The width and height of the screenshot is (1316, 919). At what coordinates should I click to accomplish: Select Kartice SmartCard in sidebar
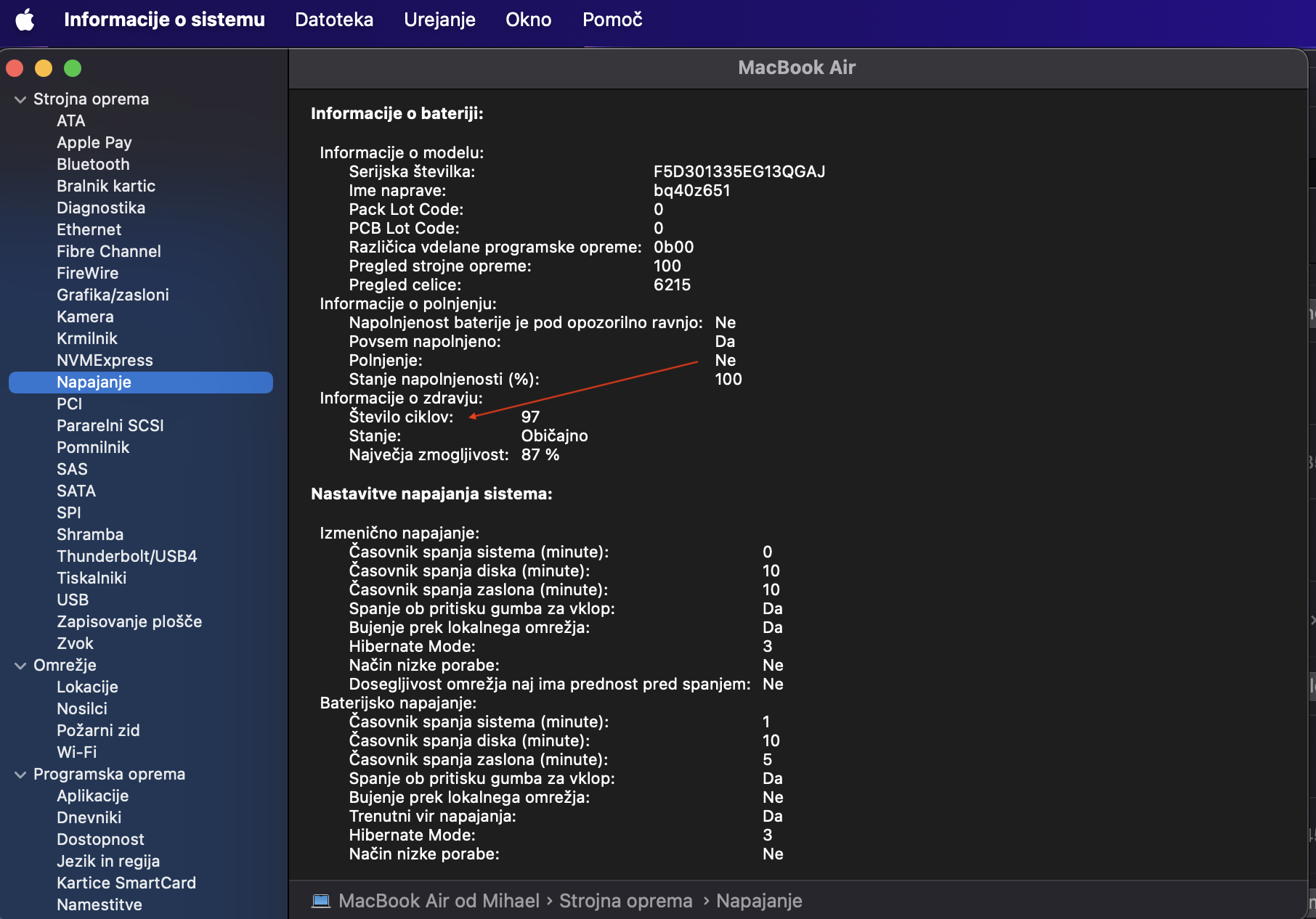point(126,883)
